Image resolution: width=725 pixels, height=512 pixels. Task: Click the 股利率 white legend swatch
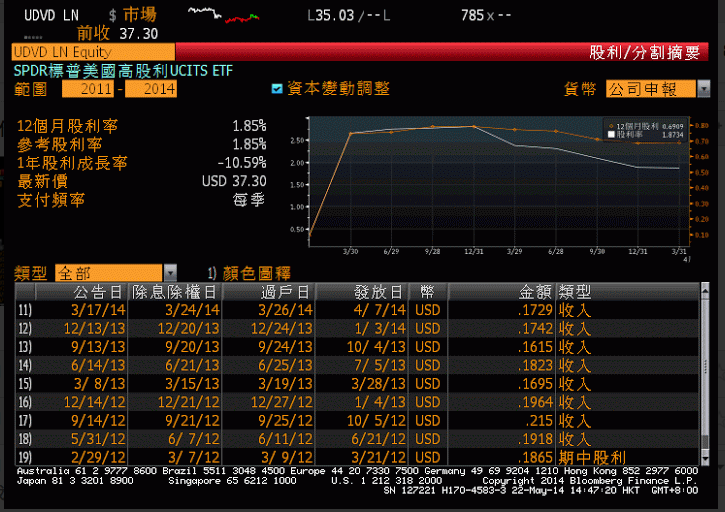pos(611,135)
